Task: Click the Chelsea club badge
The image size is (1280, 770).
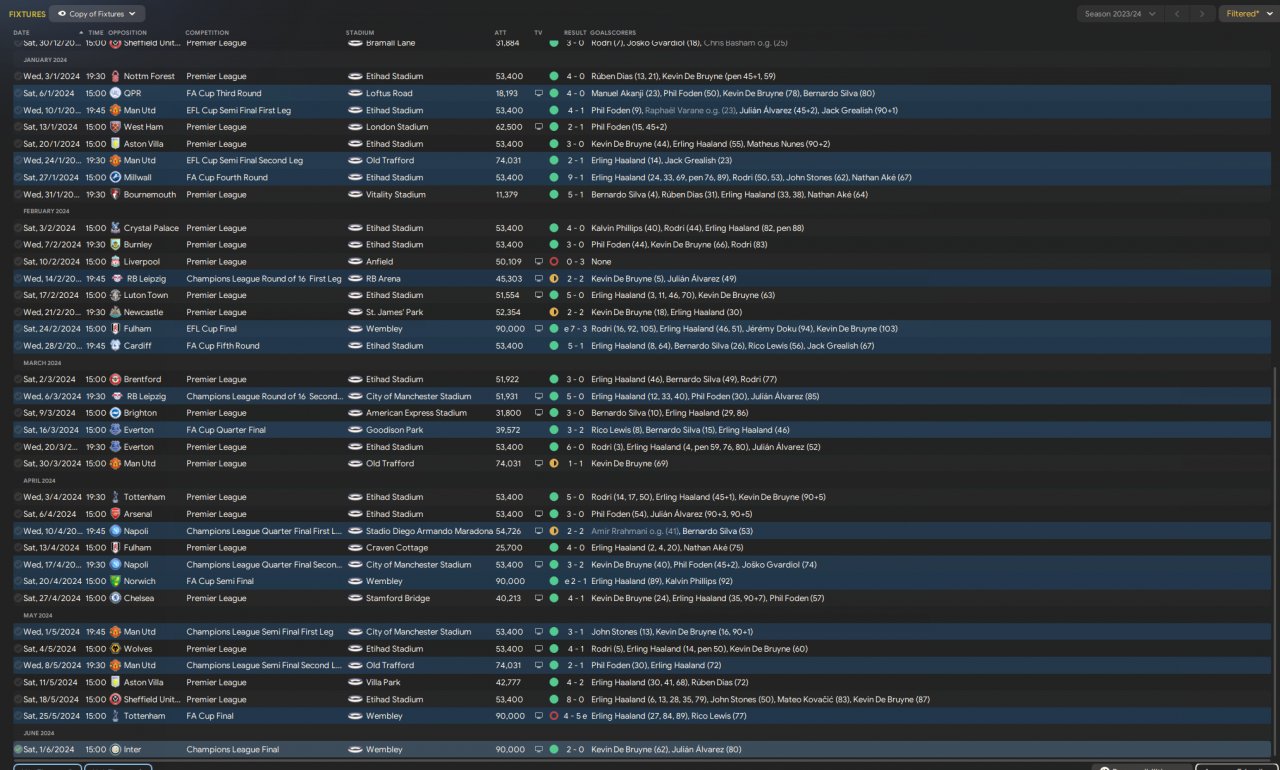Action: (115, 598)
